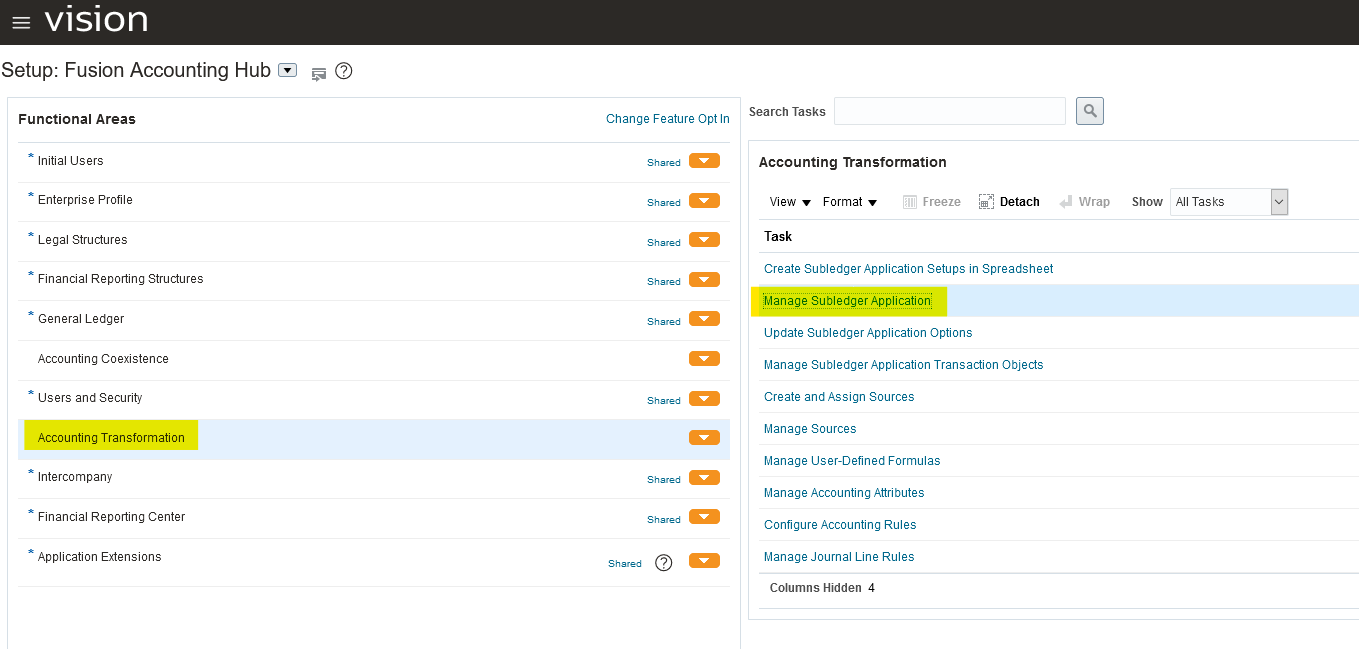Viewport: 1359px width, 649px height.
Task: Open orange actions dropdown for Initial Users
Action: coord(704,161)
